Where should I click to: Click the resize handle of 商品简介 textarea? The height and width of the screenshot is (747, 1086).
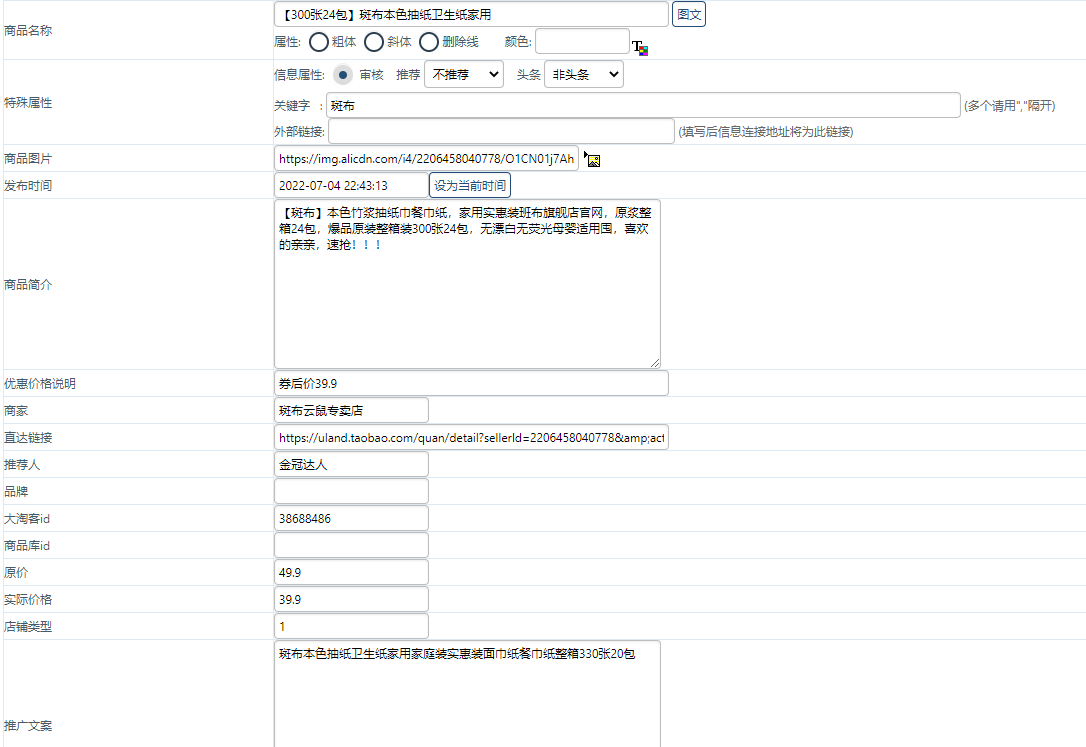[655, 363]
